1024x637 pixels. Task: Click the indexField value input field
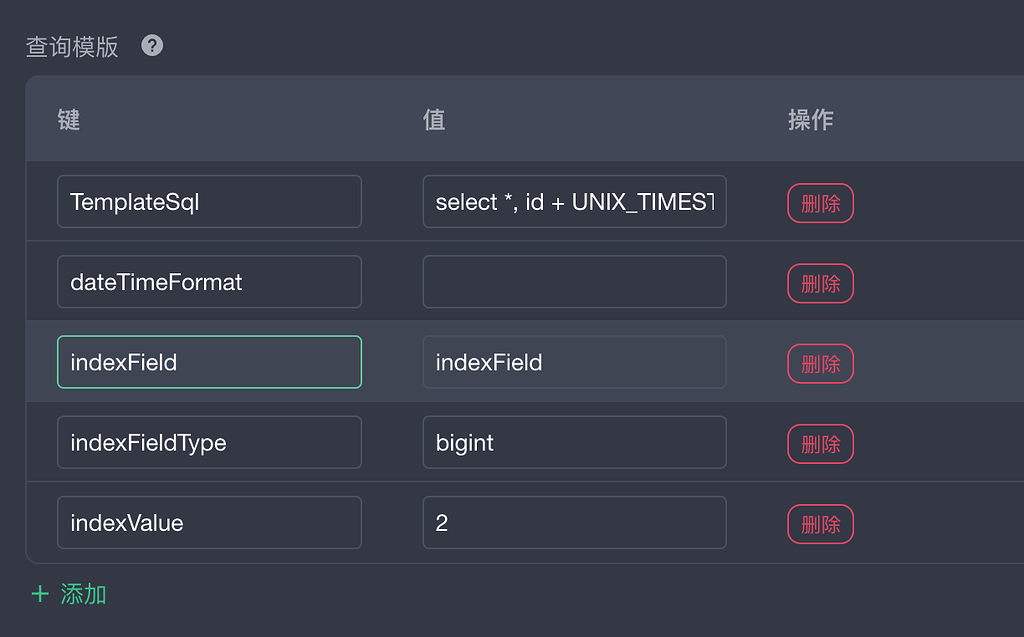point(574,362)
